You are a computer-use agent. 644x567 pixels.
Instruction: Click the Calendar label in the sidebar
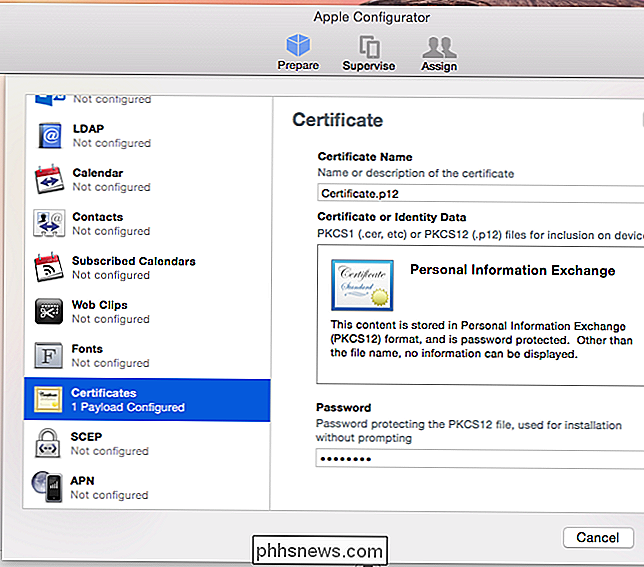[98, 173]
